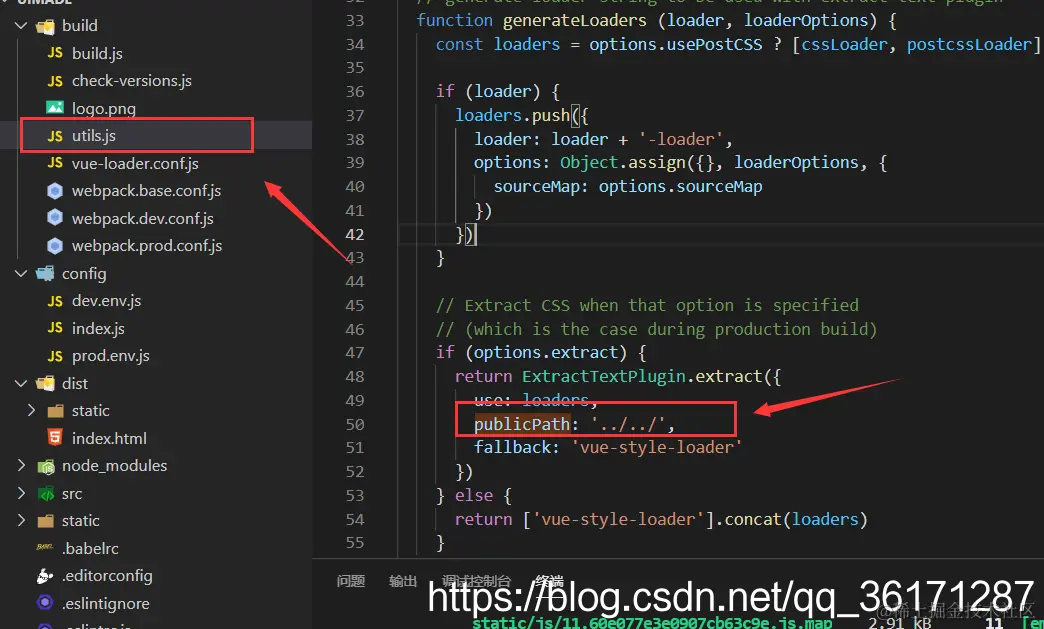Click line number 42 in the gutter
This screenshot has height=629, width=1044.
coord(354,234)
